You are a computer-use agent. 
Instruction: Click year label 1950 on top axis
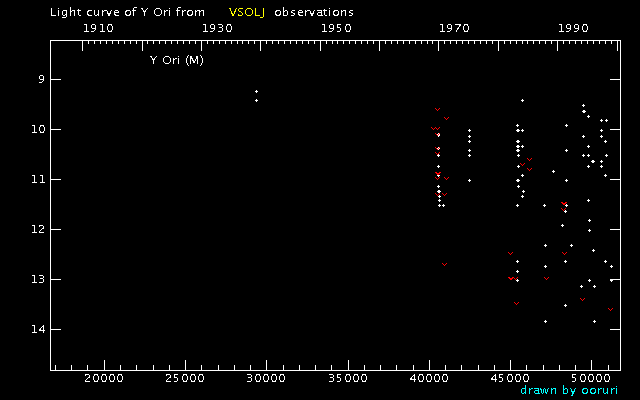336,28
